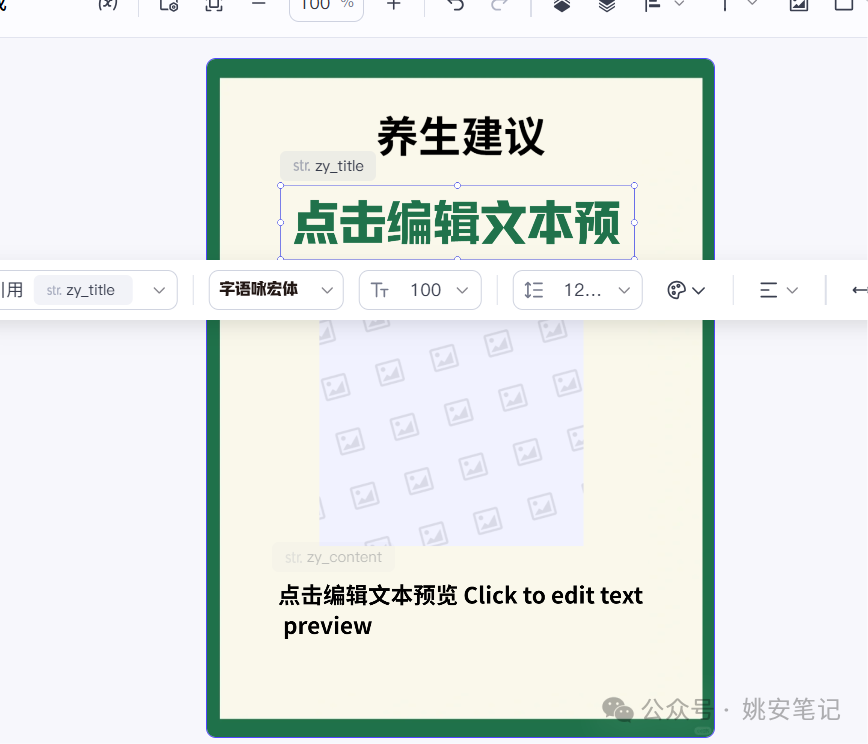Click the zoom percentage field showing 100
This screenshot has height=744, width=868.
point(327,7)
